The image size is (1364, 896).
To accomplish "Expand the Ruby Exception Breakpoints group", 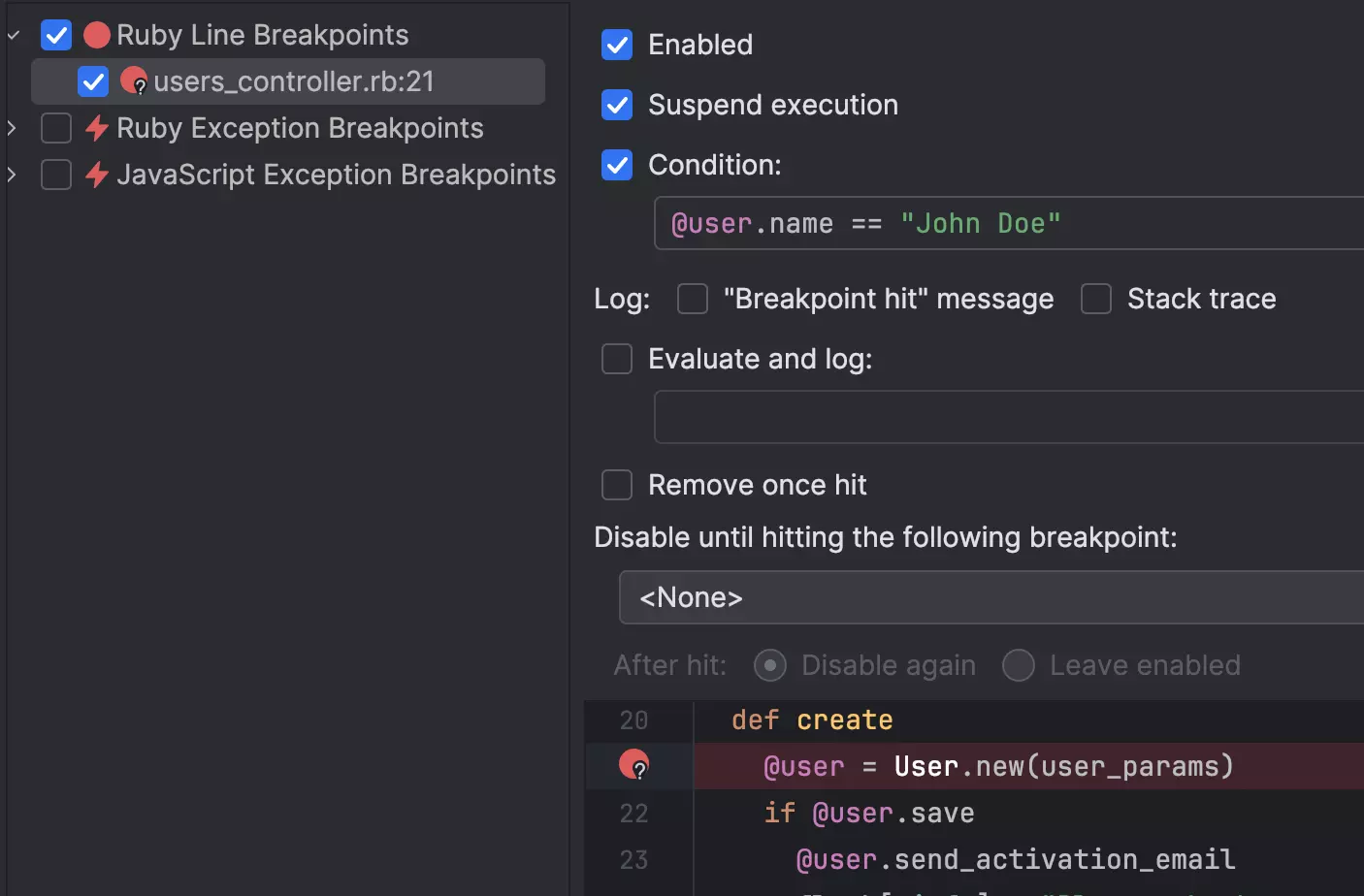I will click(x=12, y=128).
